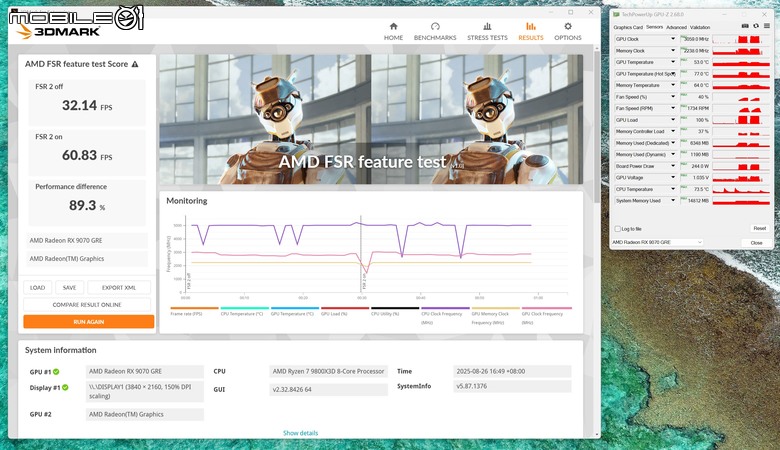Click the Board Power Draw history graph
780x450 pixels.
(x=741, y=166)
